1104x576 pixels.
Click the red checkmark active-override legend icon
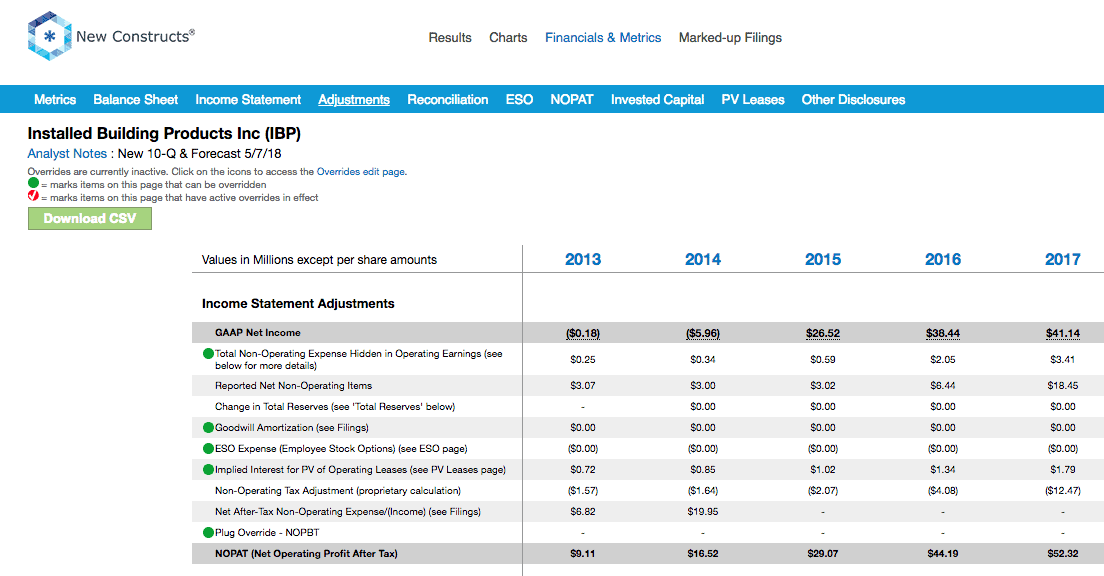point(33,196)
